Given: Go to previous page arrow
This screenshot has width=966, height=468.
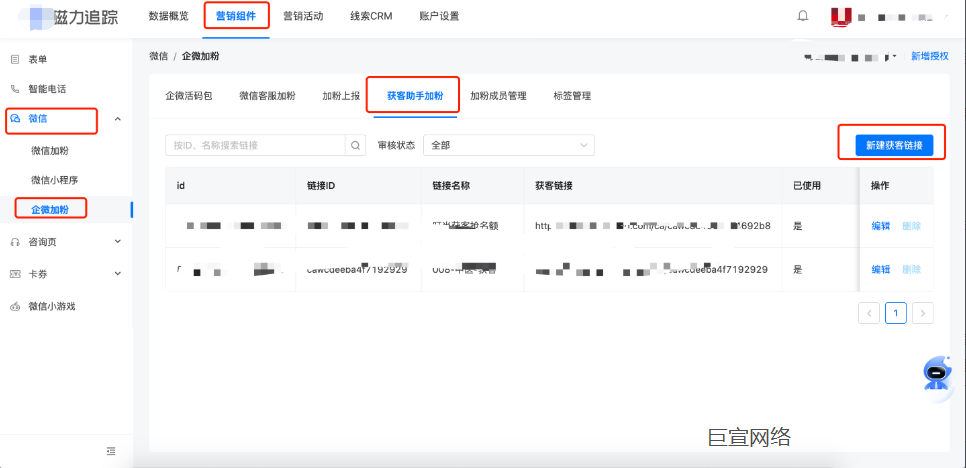Looking at the screenshot, I should tap(869, 313).
